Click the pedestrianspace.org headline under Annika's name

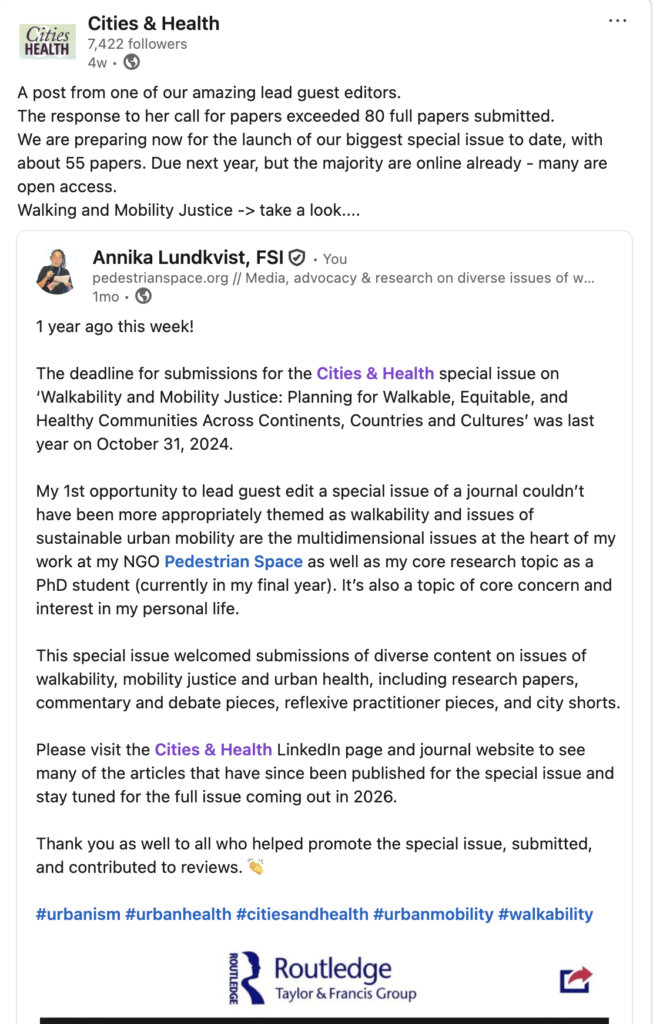[343, 277]
